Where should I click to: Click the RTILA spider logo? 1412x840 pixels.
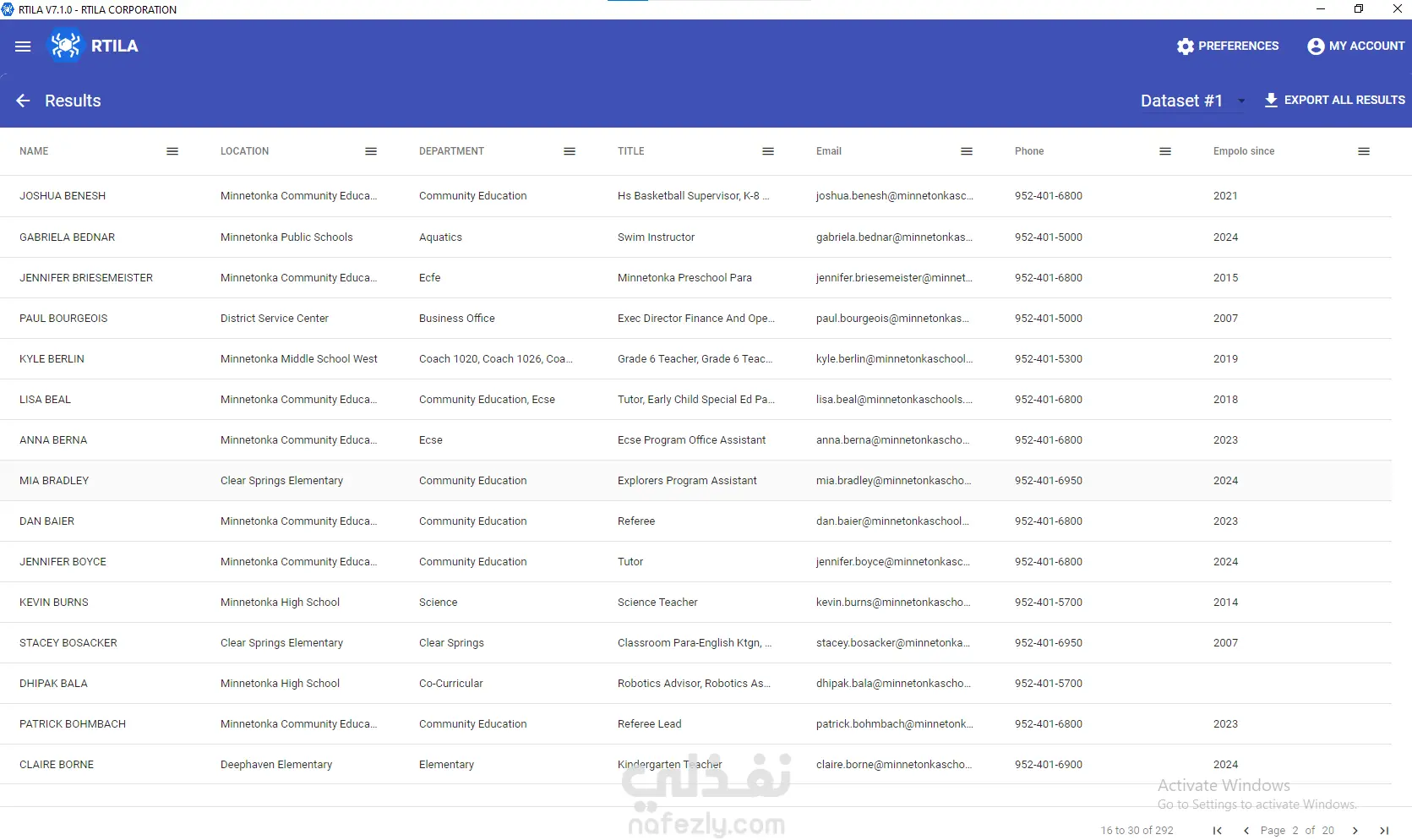click(x=65, y=46)
